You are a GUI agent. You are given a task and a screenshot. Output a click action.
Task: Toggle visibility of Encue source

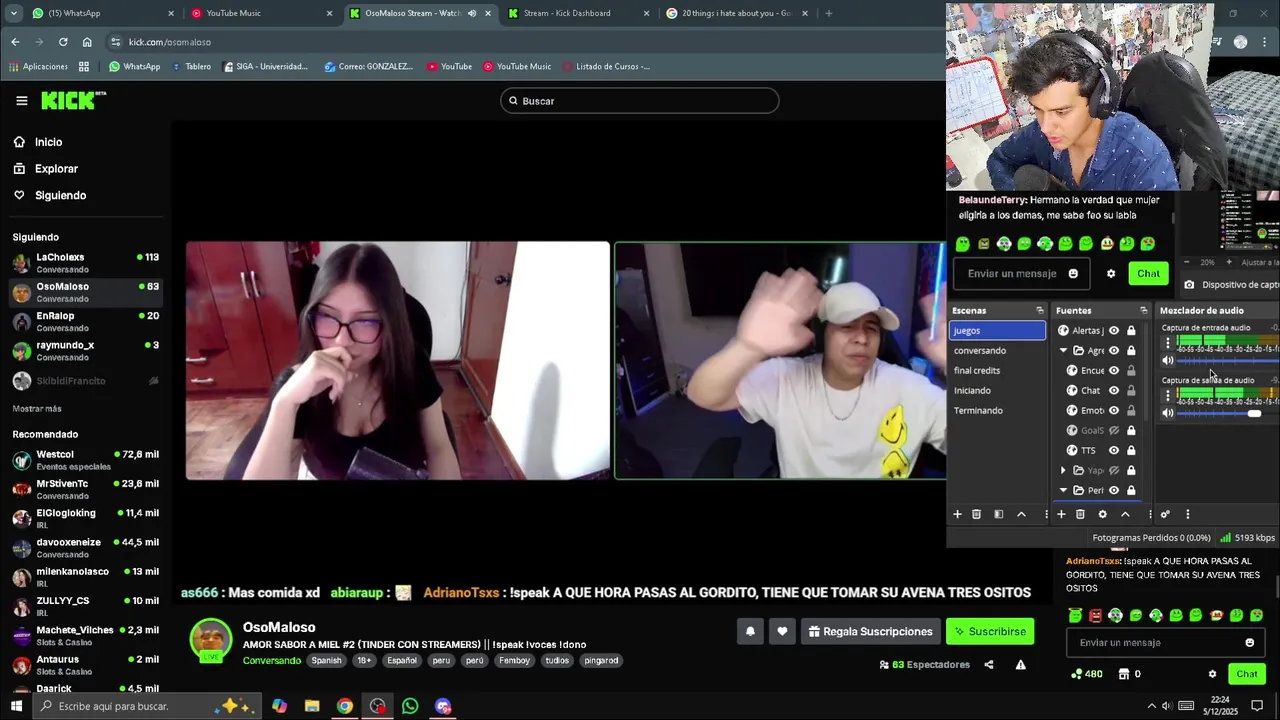pyautogui.click(x=1114, y=370)
